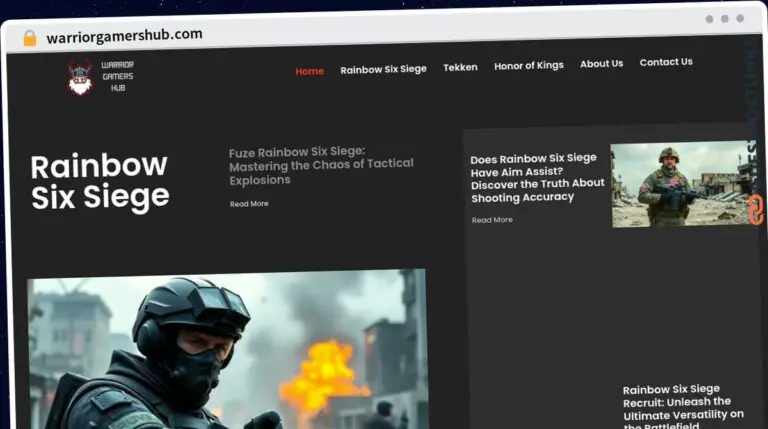Click the warriorgamershub.com address field
This screenshot has width=768, height=429.
point(125,35)
